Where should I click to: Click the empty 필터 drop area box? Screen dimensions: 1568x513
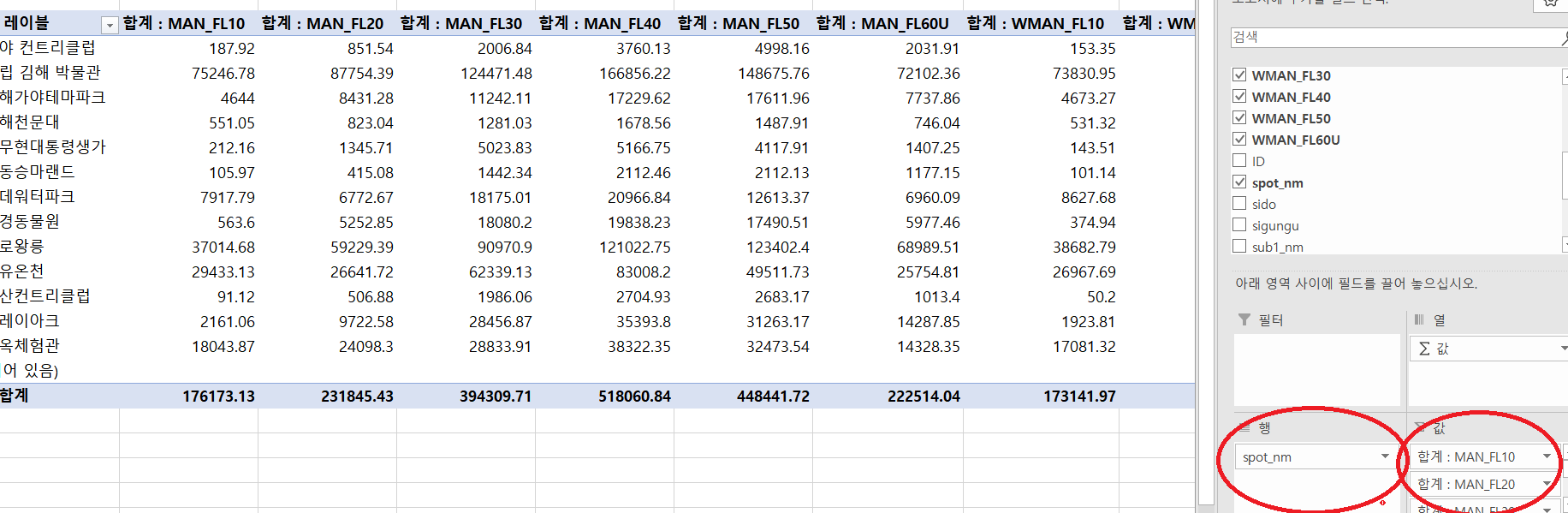(1317, 370)
